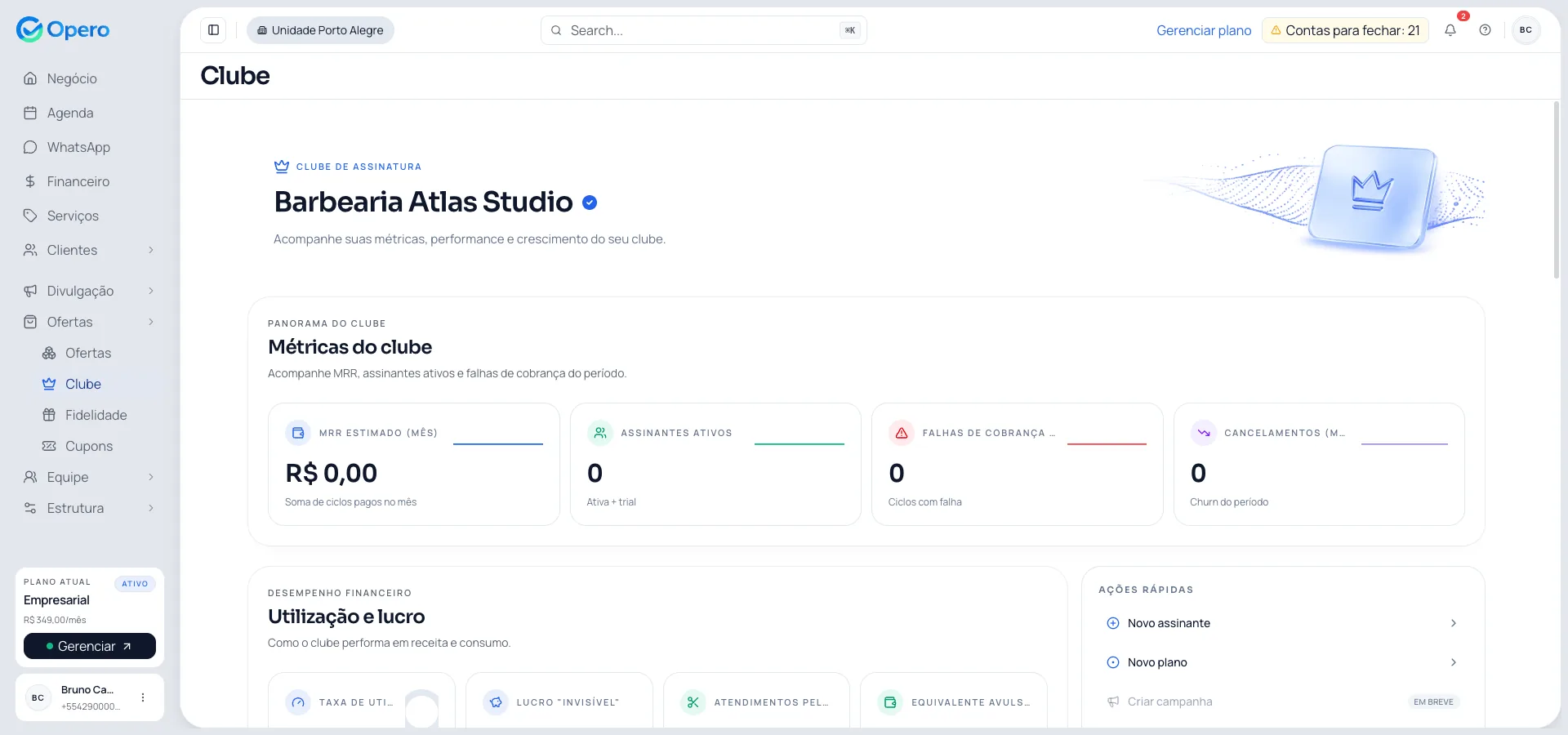
Task: Open Equipe in the sidebar
Action: click(x=90, y=477)
